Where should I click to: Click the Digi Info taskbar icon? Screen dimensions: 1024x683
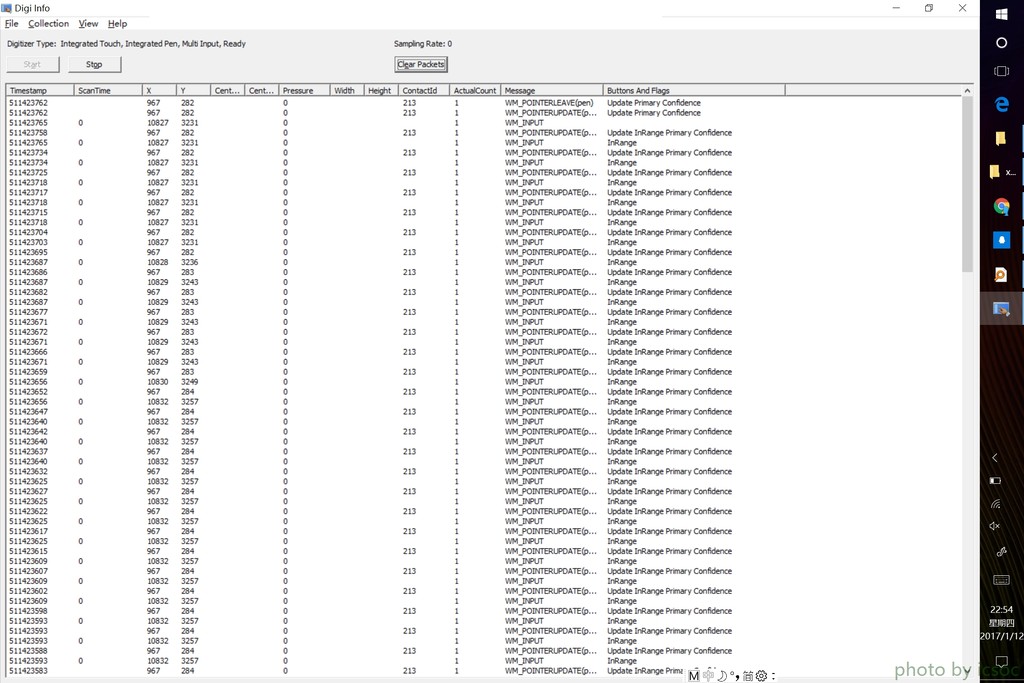(1001, 309)
